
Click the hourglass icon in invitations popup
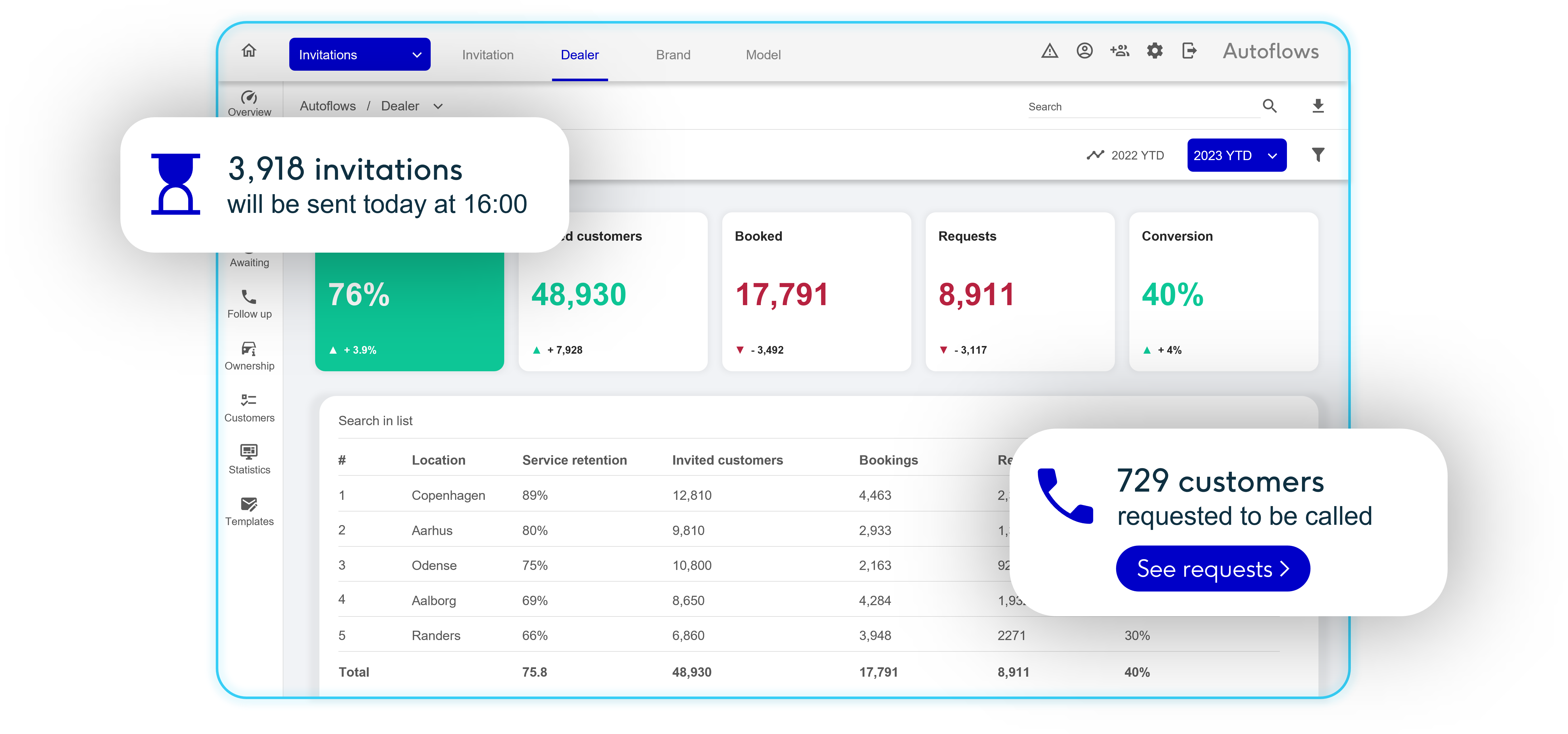point(175,184)
